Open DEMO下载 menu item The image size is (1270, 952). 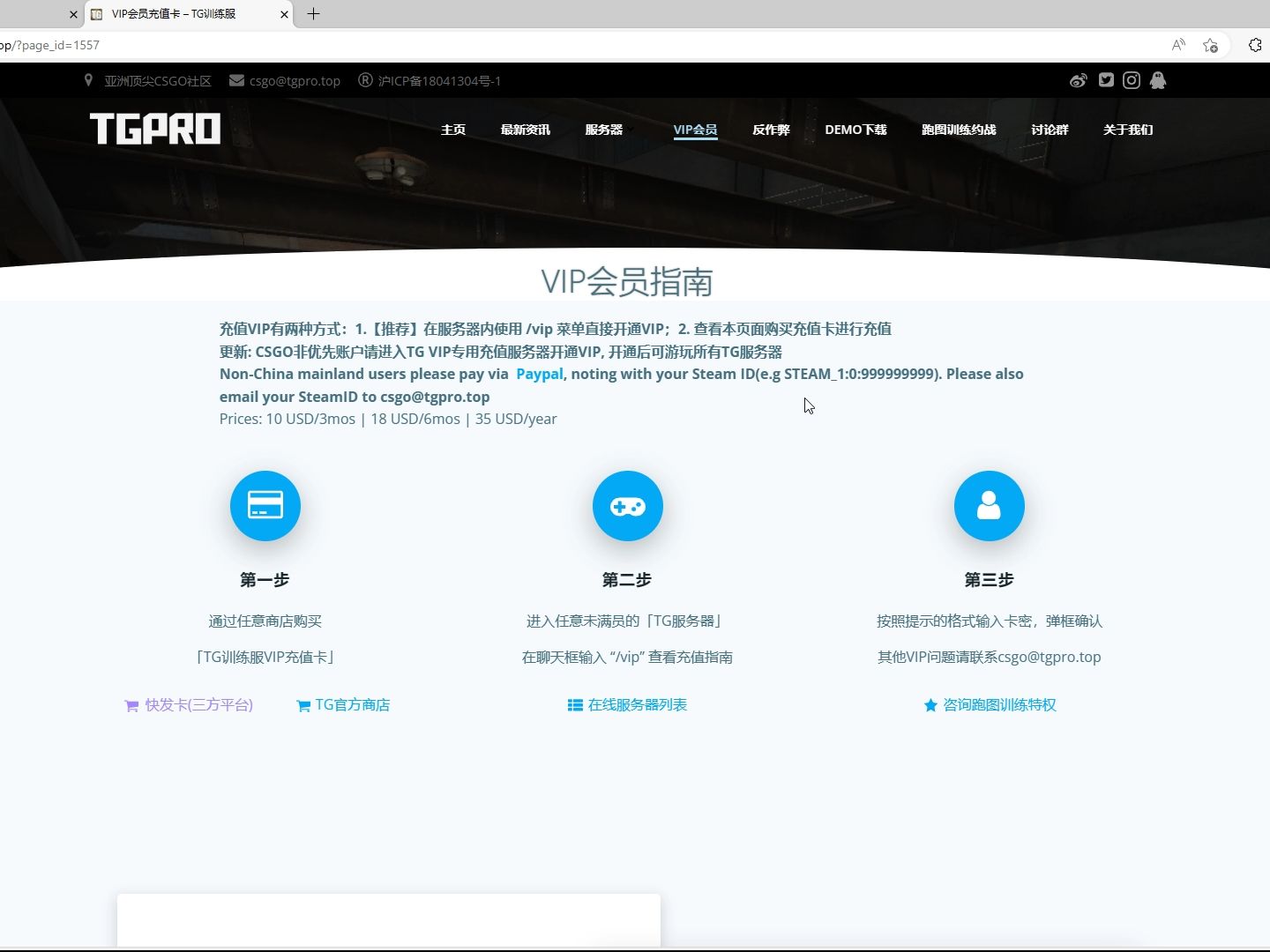[855, 130]
